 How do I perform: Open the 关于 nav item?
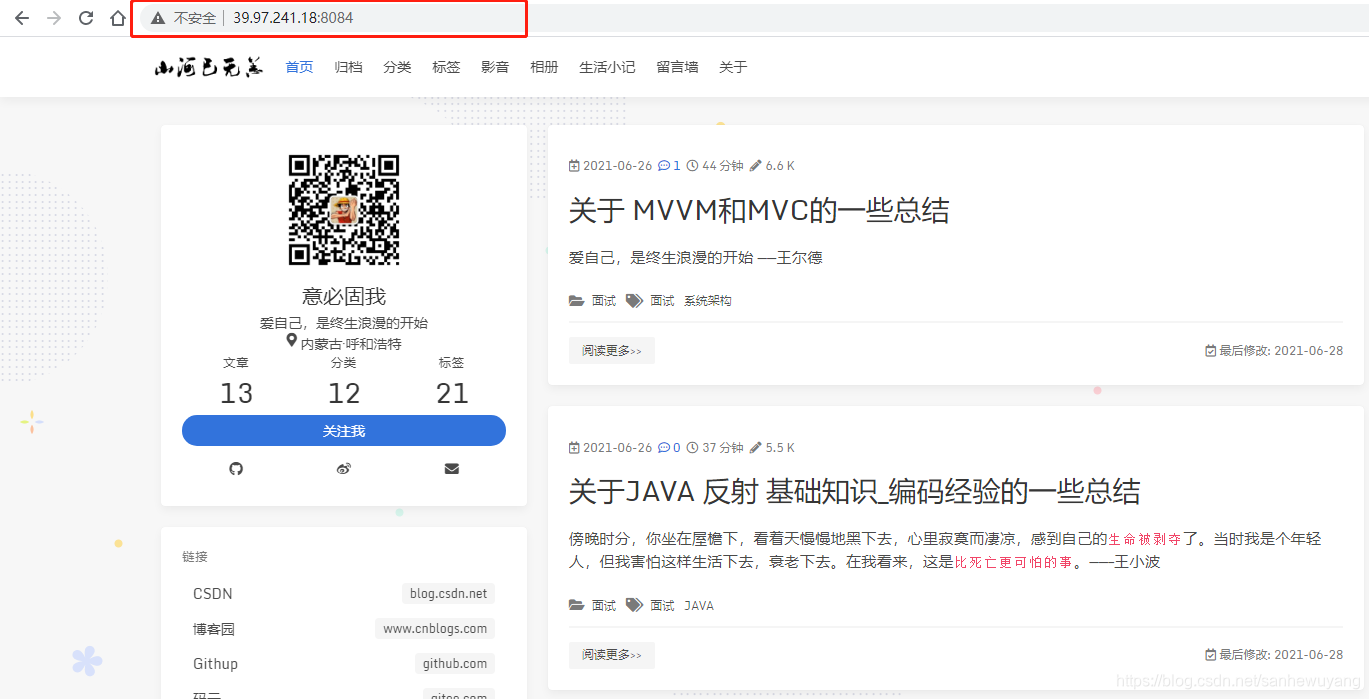pos(733,67)
